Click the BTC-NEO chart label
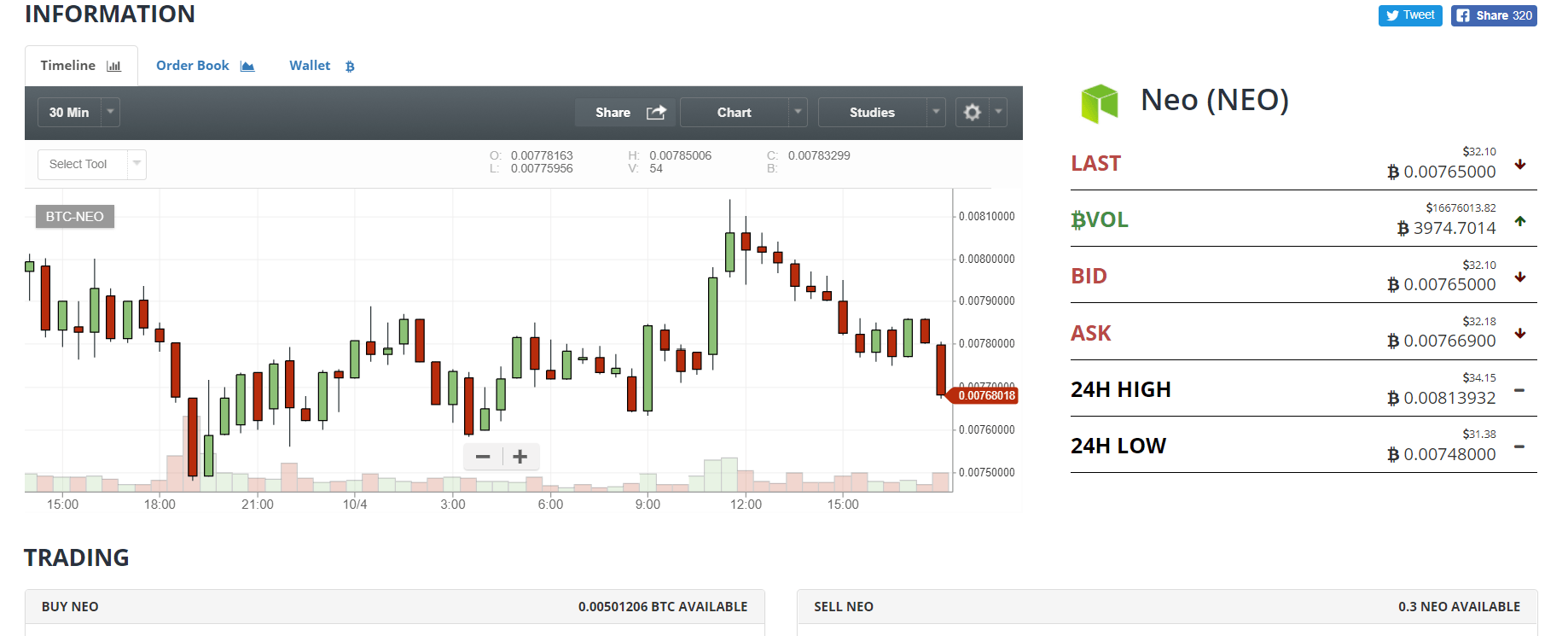The image size is (1568, 636). 75,217
